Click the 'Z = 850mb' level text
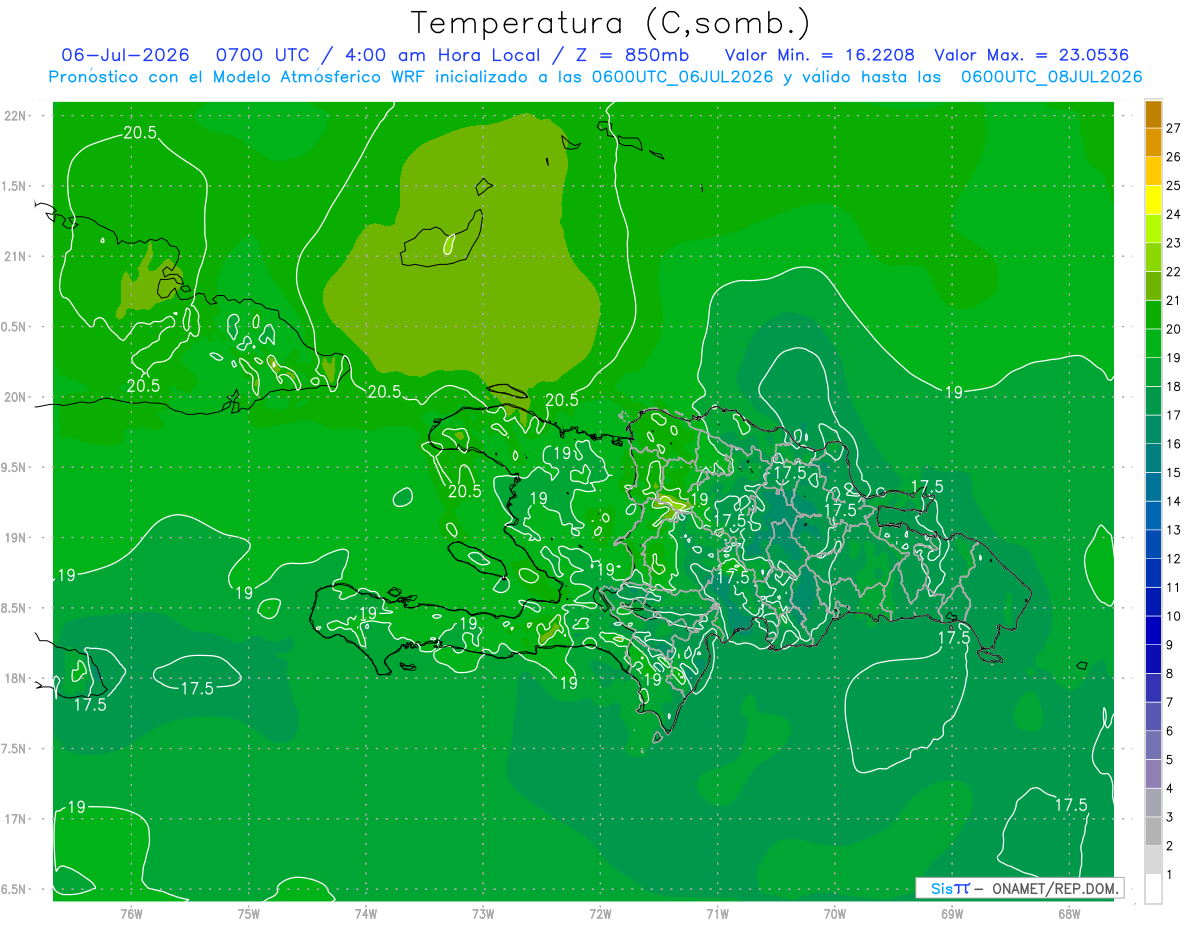Image resolution: width=1200 pixels, height=927 pixels. click(x=630, y=55)
